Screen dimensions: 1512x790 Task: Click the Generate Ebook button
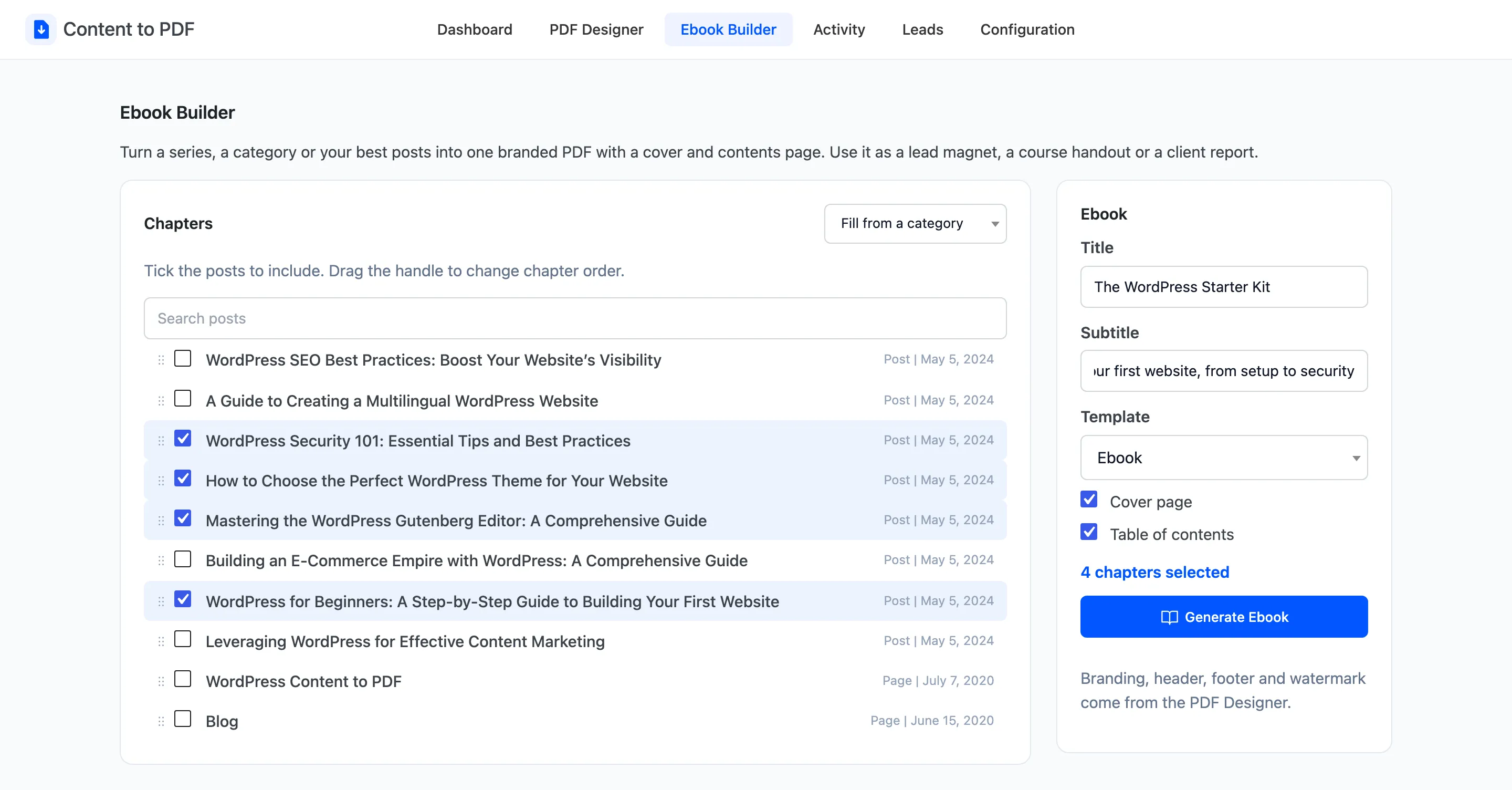(x=1224, y=617)
